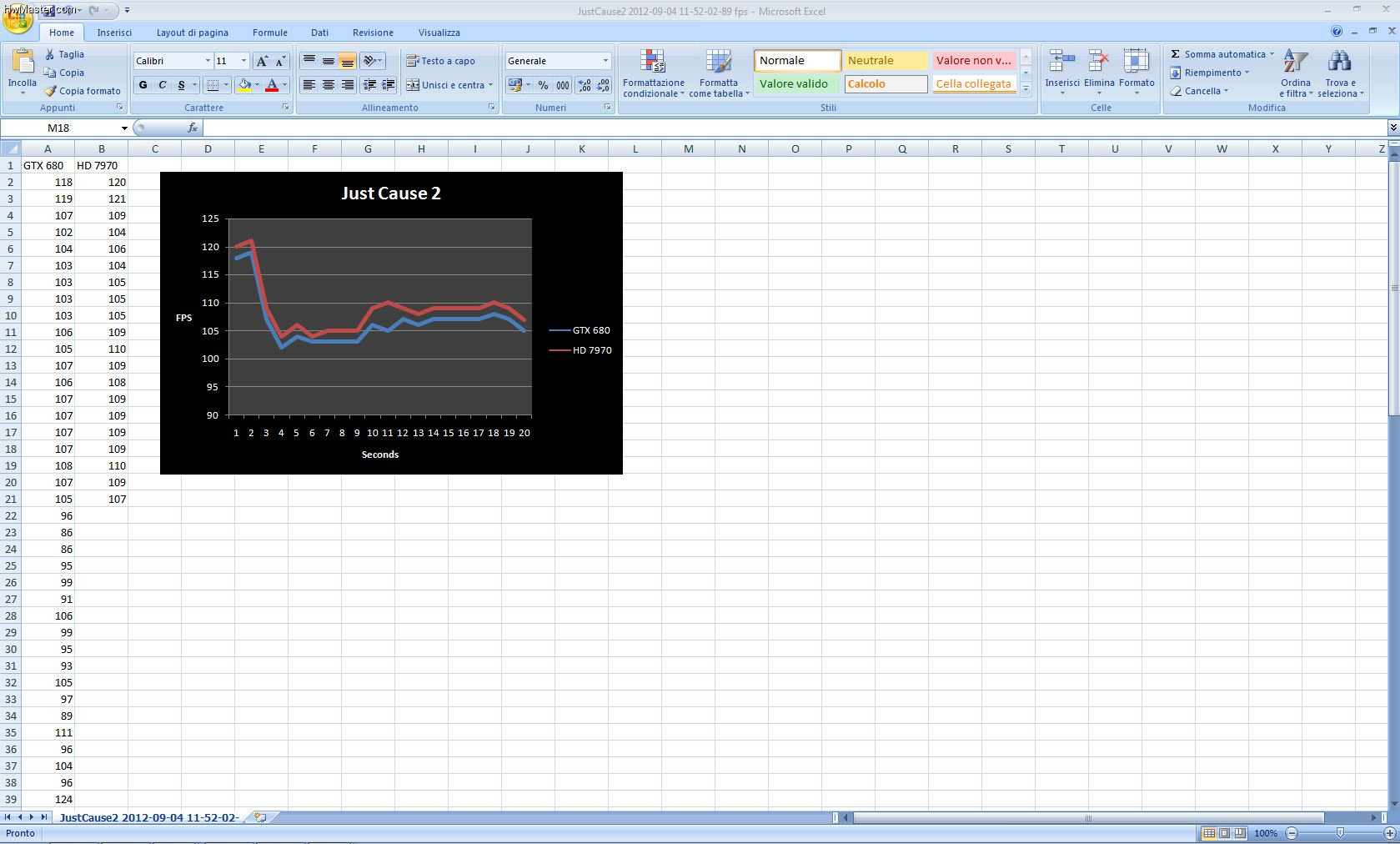The image size is (1400, 844).
Task: Expand the Unisci e centra dropdown arrow
Action: 490,85
